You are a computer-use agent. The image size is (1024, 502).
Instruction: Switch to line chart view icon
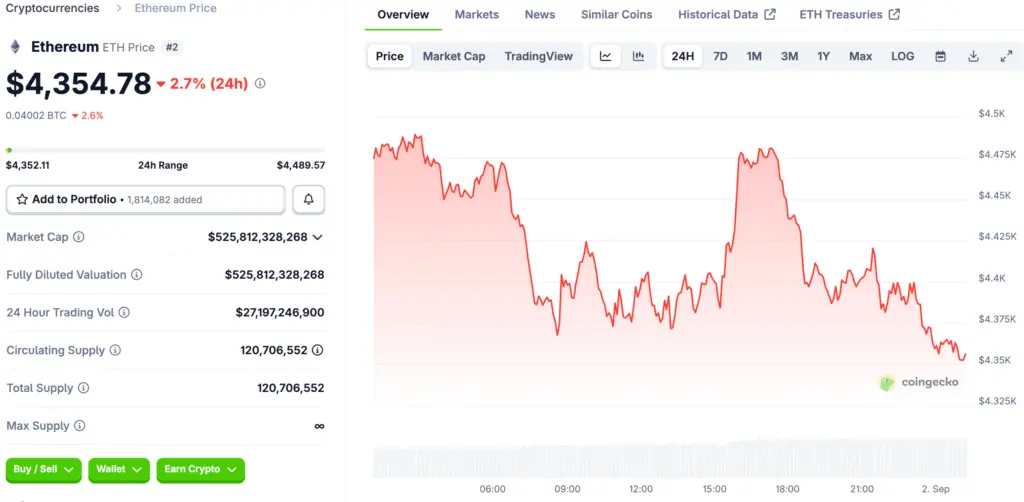coord(605,56)
